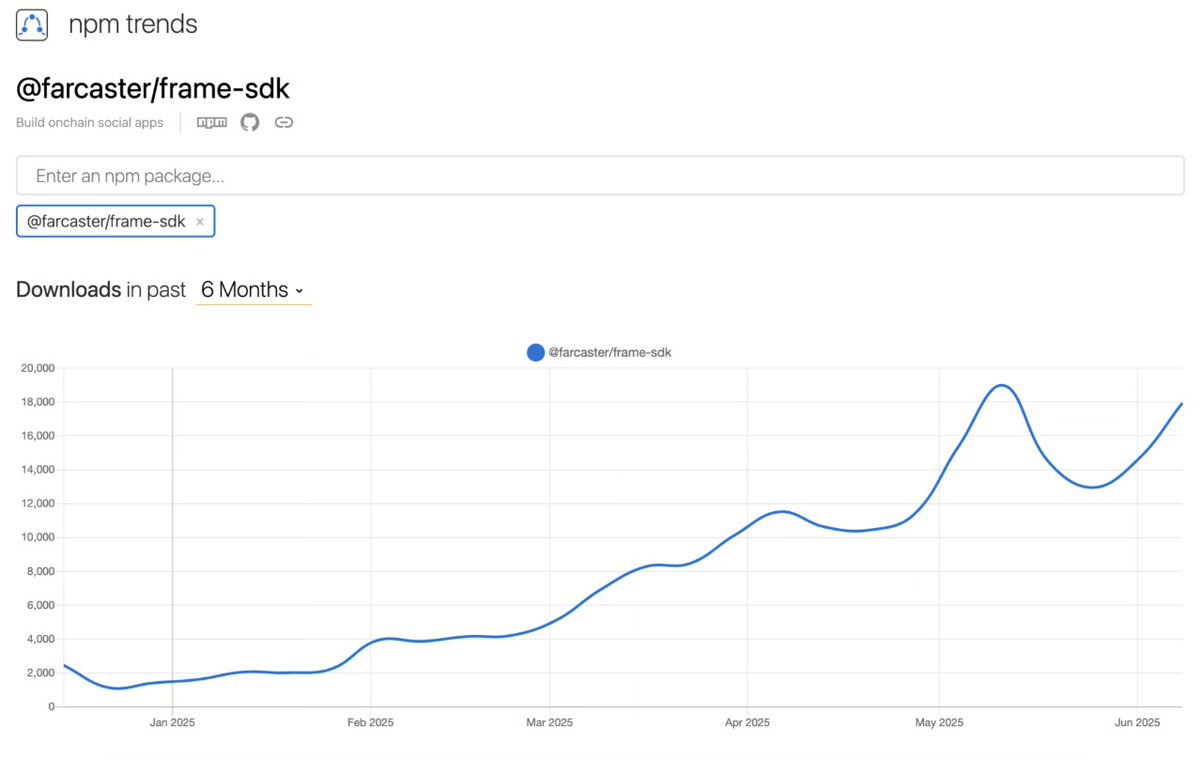Remove the @farcaster/frame-sdk package tag

click(x=200, y=222)
